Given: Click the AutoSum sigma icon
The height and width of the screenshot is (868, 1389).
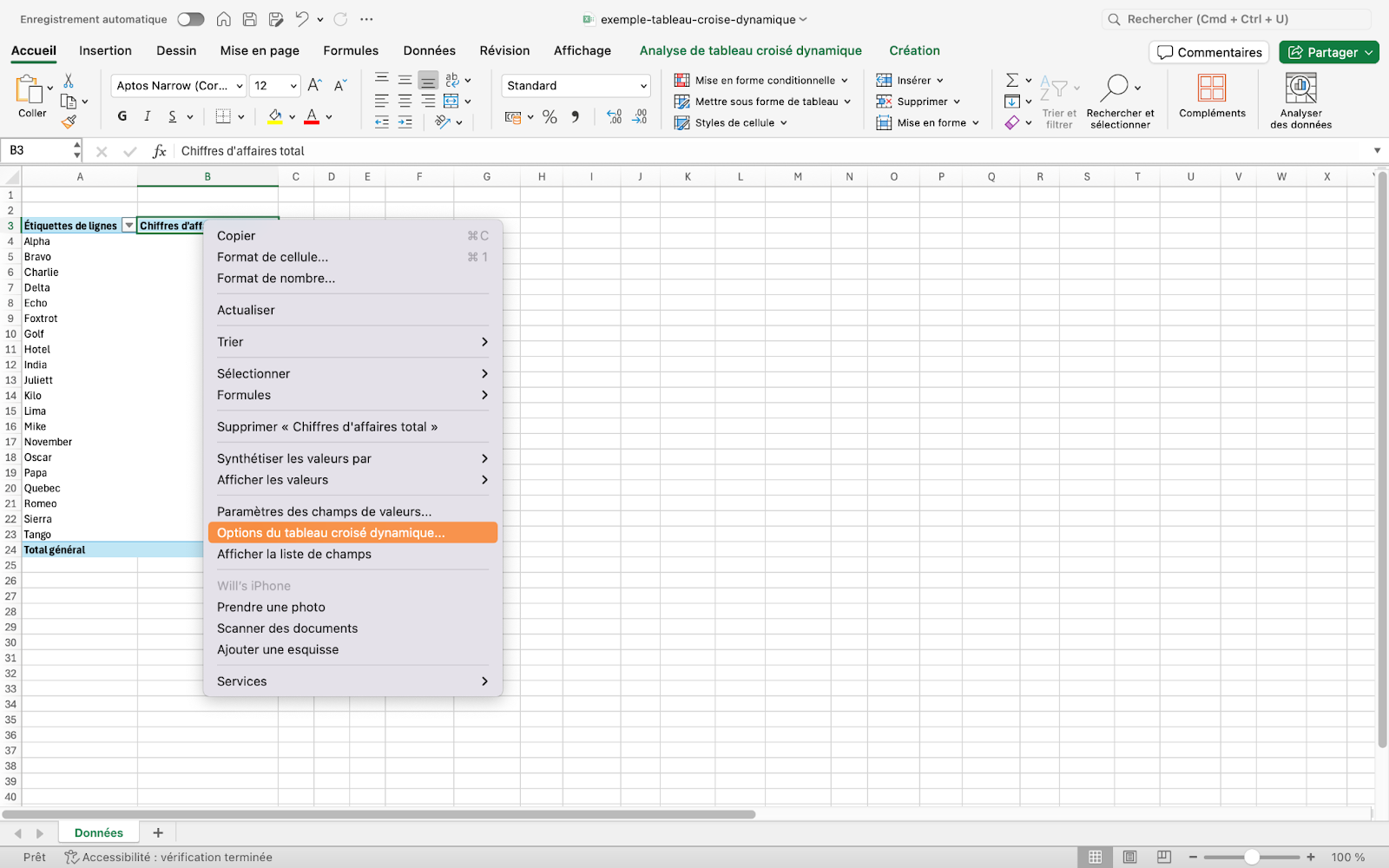Looking at the screenshot, I should [1012, 81].
